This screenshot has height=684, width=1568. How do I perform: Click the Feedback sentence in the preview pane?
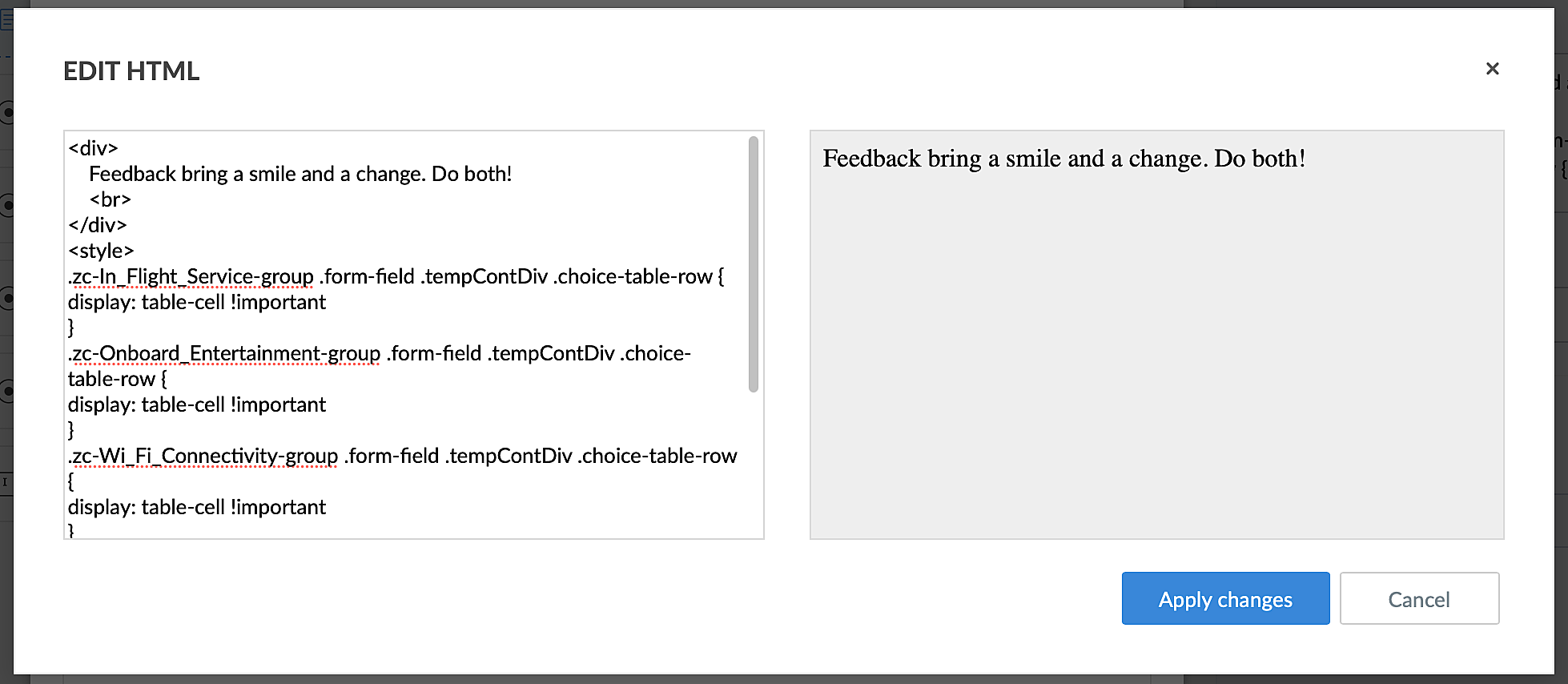1063,159
